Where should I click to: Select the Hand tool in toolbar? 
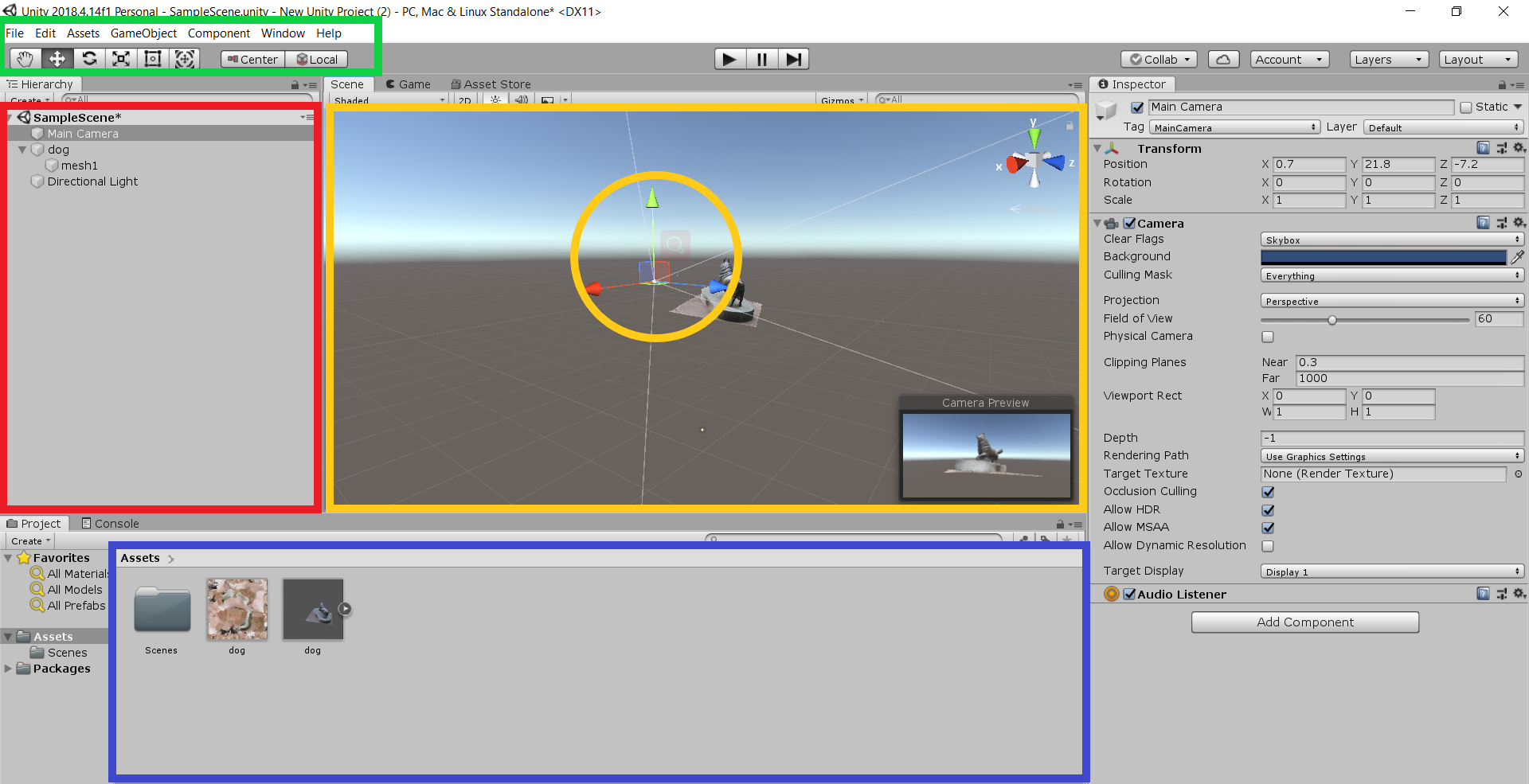point(25,59)
